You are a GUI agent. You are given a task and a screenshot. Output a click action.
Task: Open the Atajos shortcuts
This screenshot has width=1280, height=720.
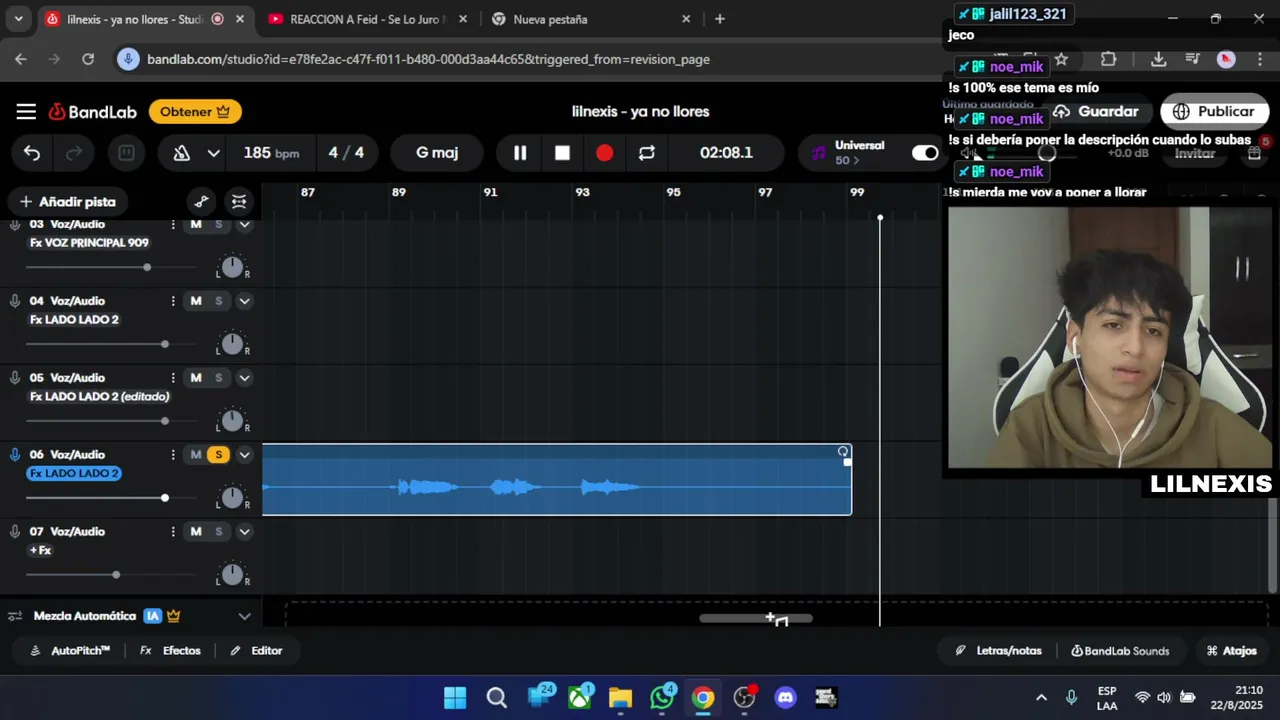click(x=1231, y=651)
